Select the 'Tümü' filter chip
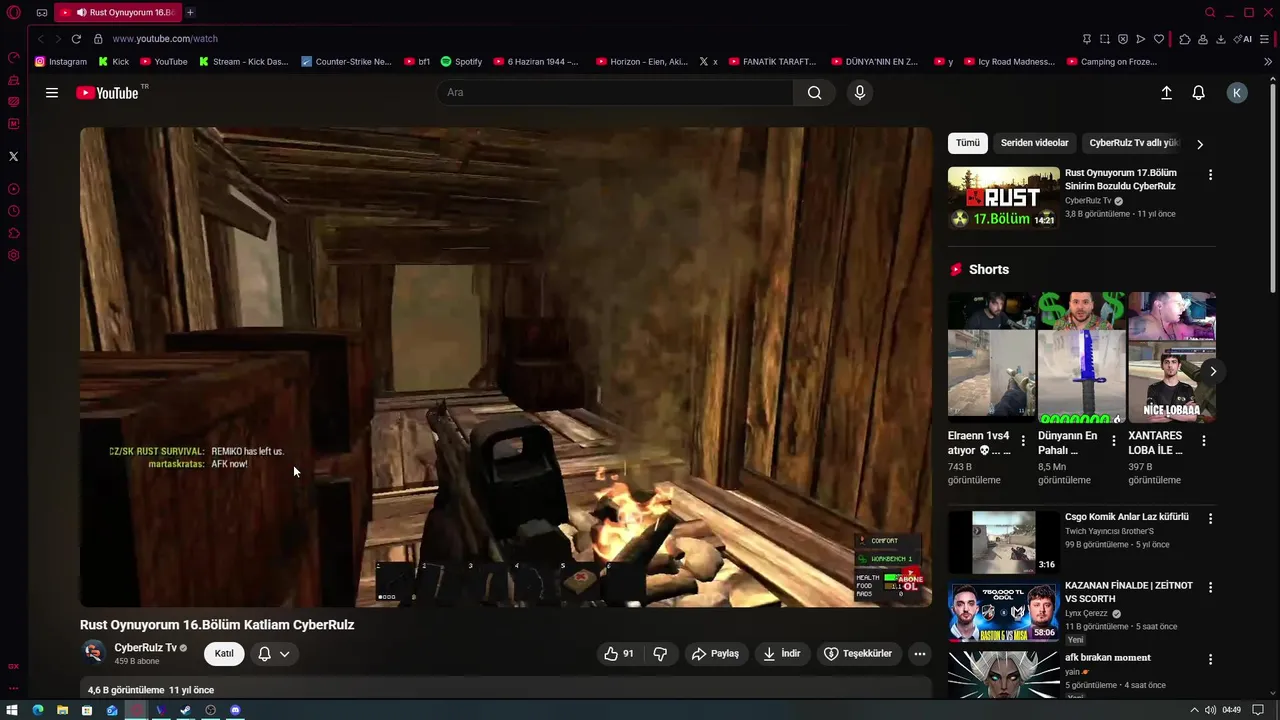 (x=968, y=143)
